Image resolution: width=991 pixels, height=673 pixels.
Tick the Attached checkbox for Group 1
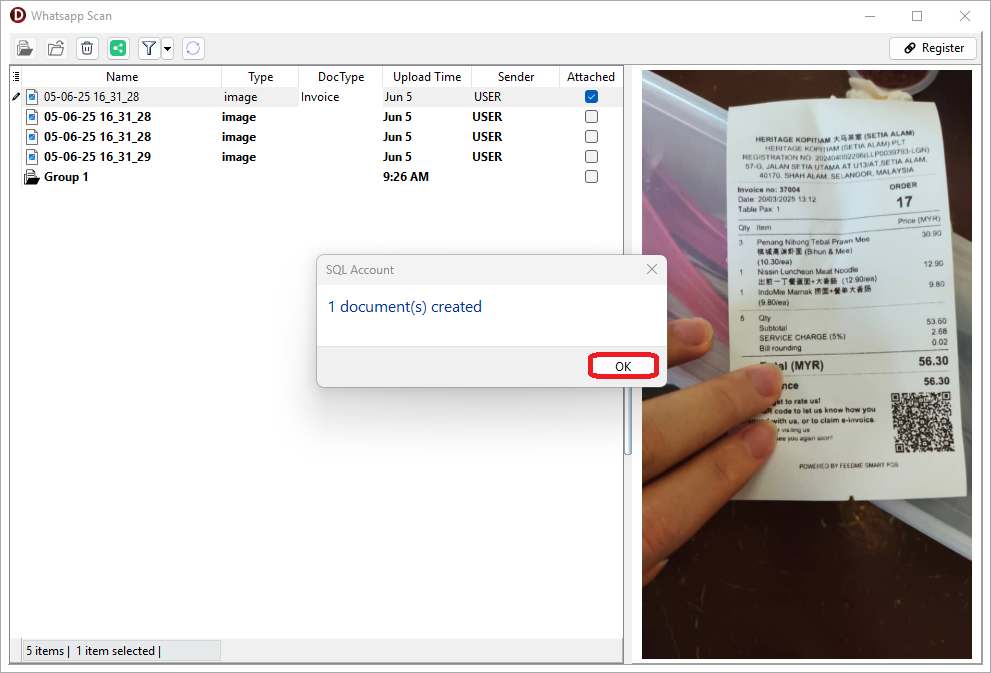click(592, 177)
